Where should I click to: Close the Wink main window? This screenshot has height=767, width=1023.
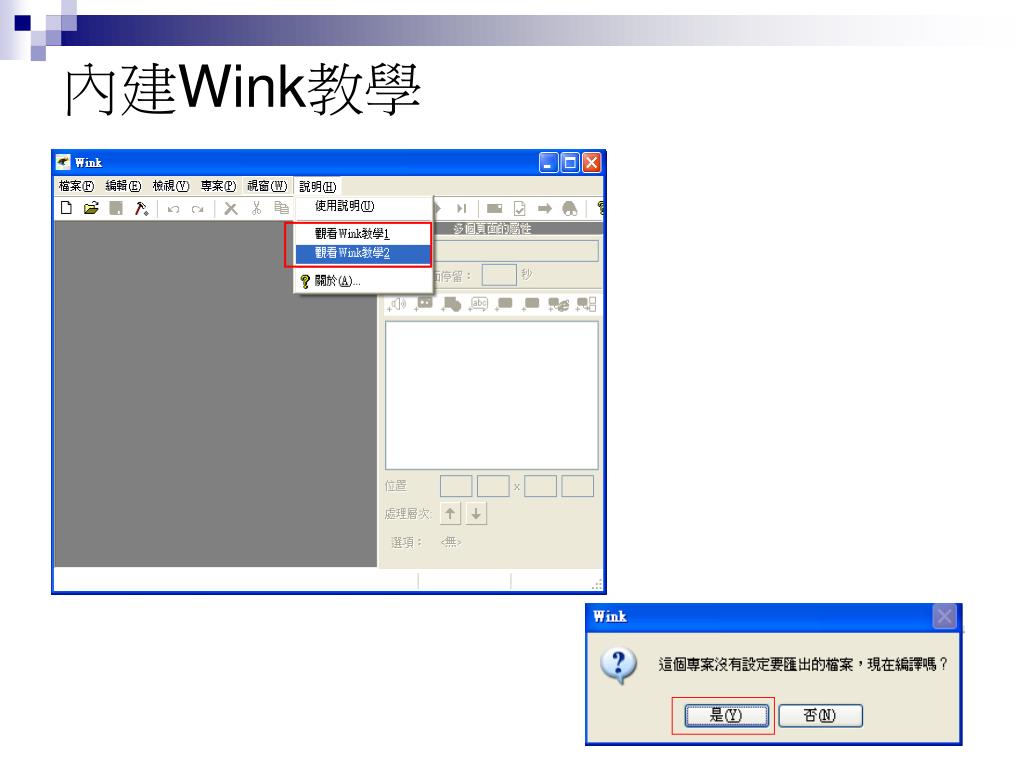tap(591, 162)
